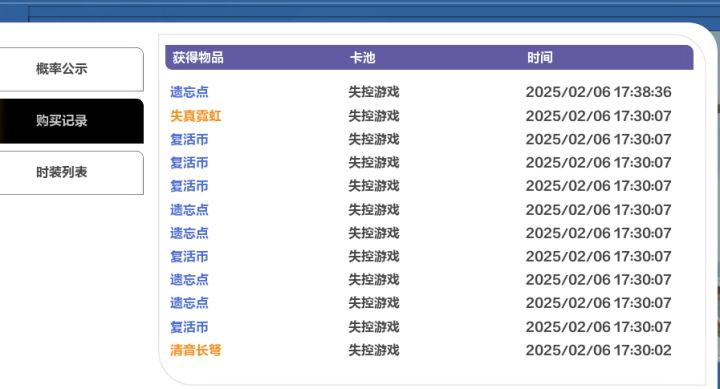Screen dimensions: 720x389
Task: Click the 时间 column header
Action: pyautogui.click(x=540, y=57)
